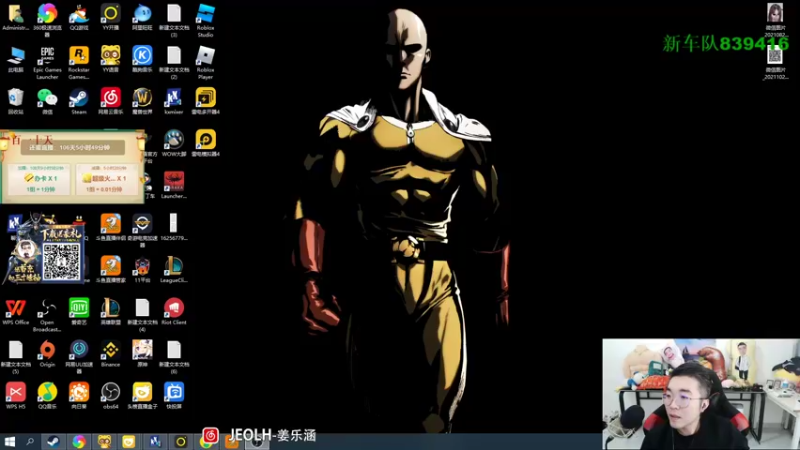Open This PC desktop icon
Screen dimensions: 800x450
(15, 59)
